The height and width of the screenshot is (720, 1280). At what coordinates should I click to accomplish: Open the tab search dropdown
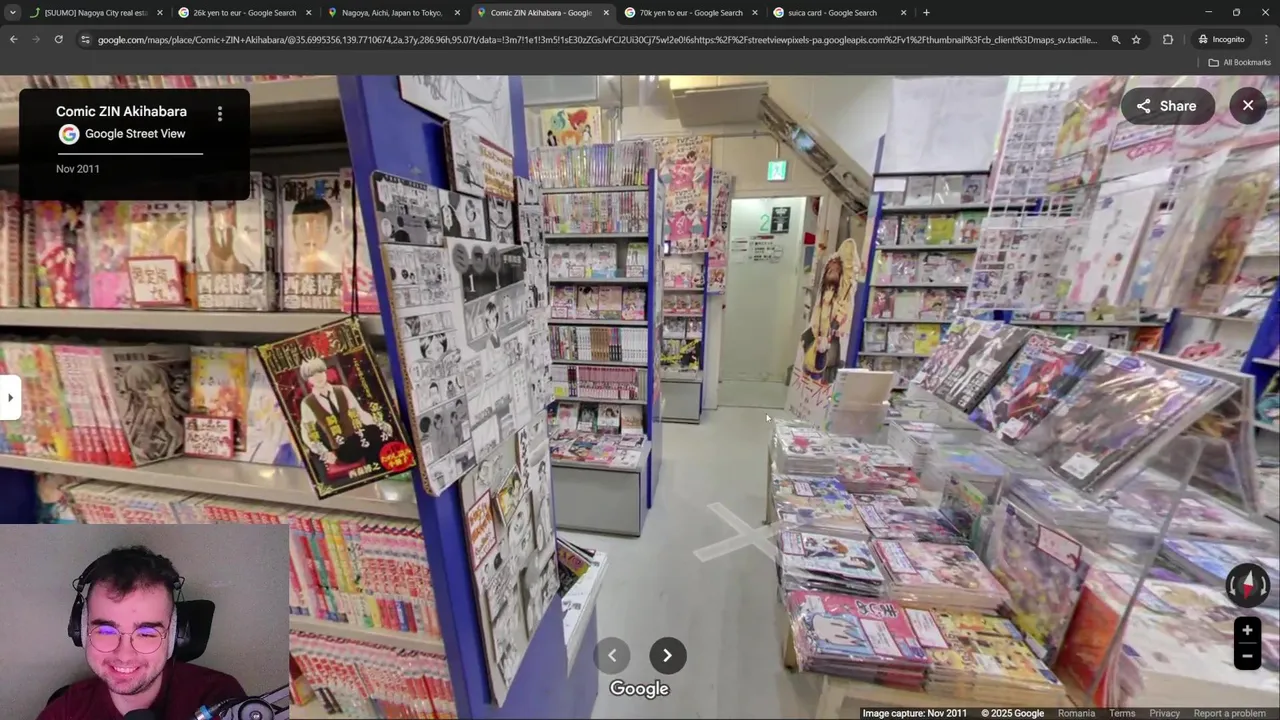pyautogui.click(x=12, y=13)
